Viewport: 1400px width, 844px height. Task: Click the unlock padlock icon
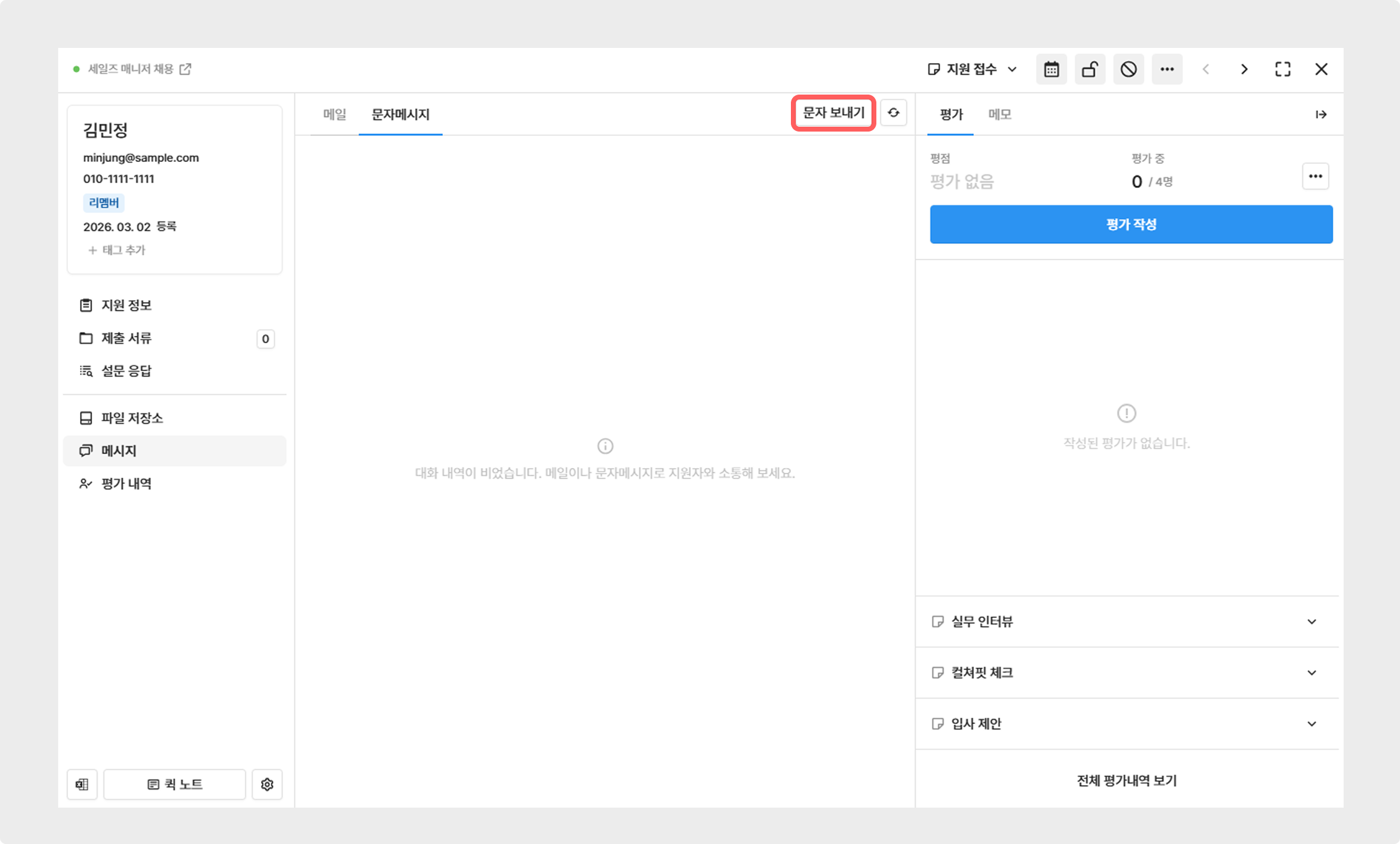coord(1090,69)
